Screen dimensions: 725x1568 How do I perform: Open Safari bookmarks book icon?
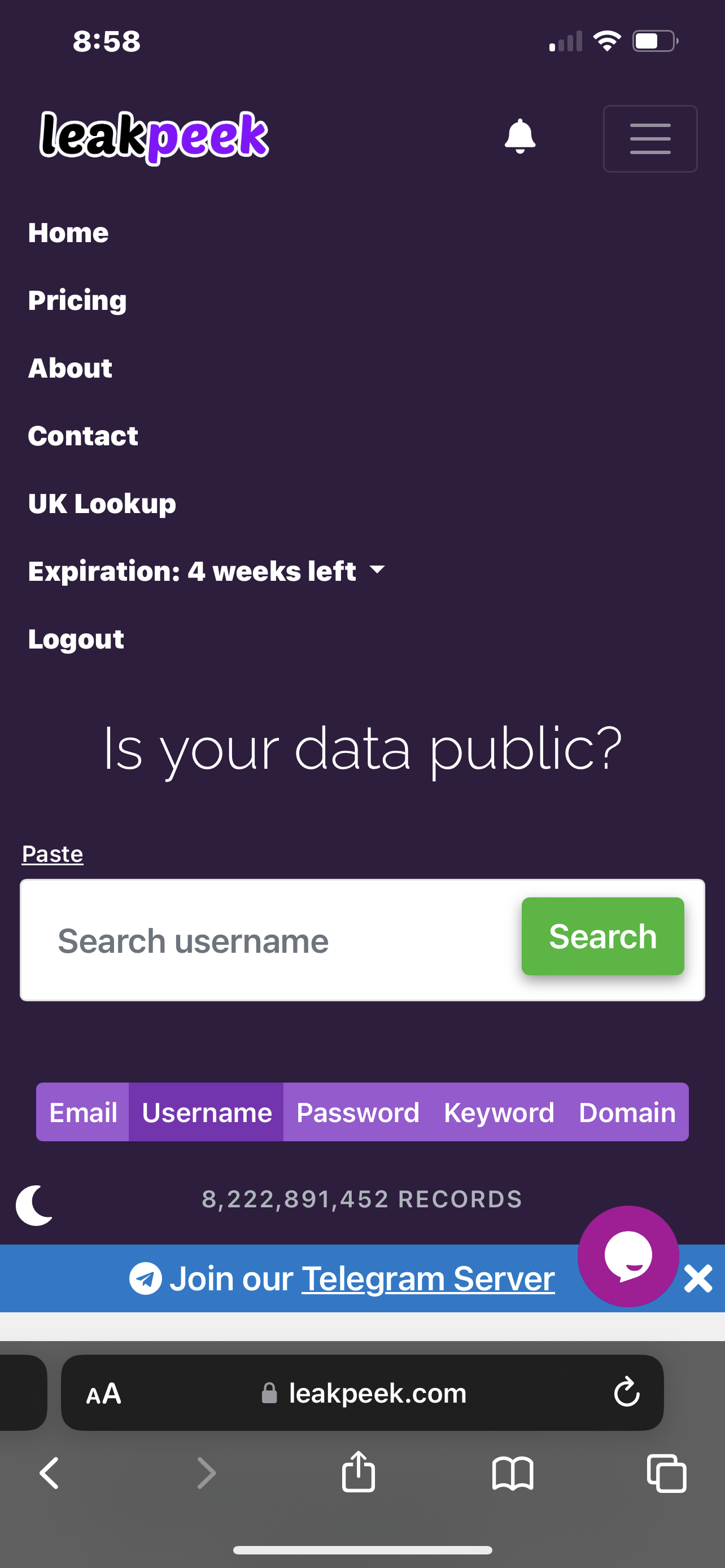tap(513, 1473)
